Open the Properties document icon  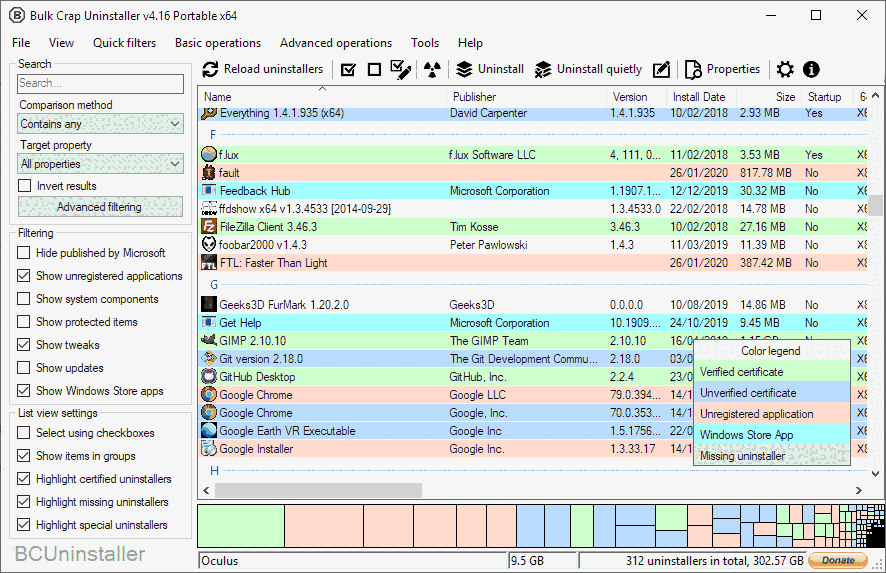[693, 70]
